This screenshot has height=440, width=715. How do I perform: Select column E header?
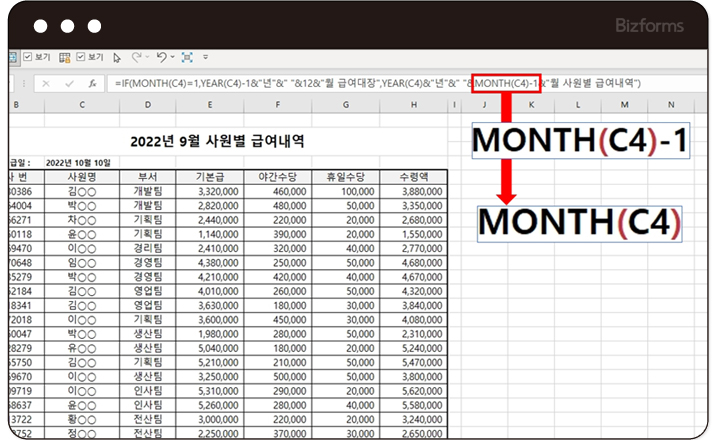point(209,105)
